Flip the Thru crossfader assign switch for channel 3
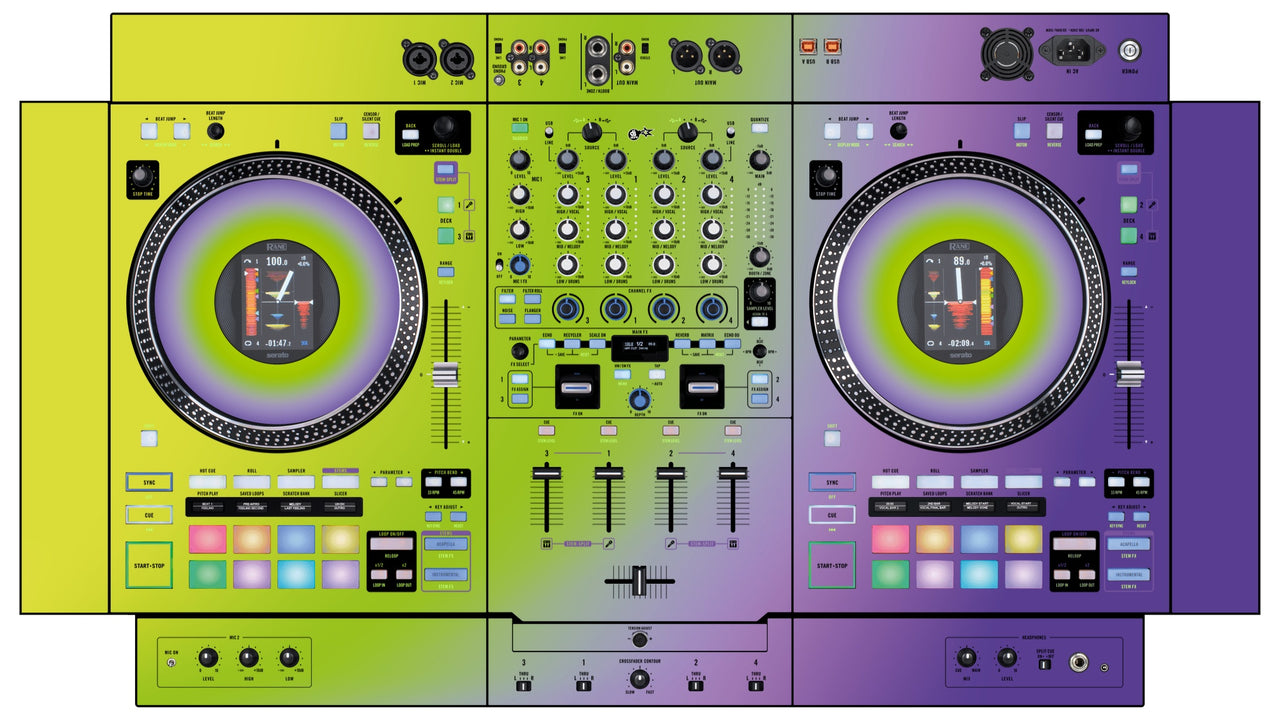The height and width of the screenshot is (722, 1280). (523, 684)
